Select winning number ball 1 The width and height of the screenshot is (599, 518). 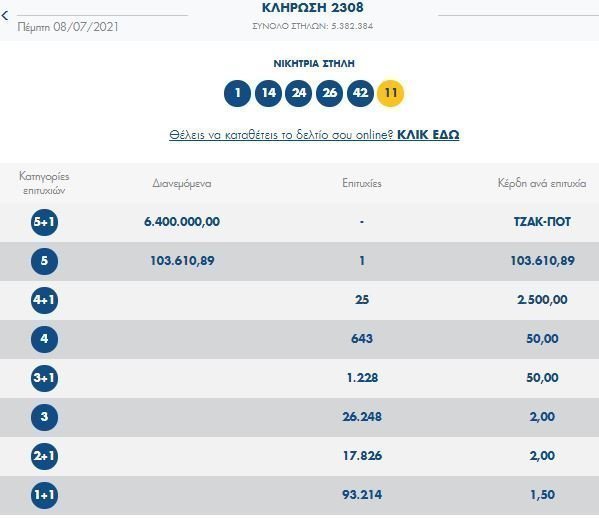[x=237, y=93]
